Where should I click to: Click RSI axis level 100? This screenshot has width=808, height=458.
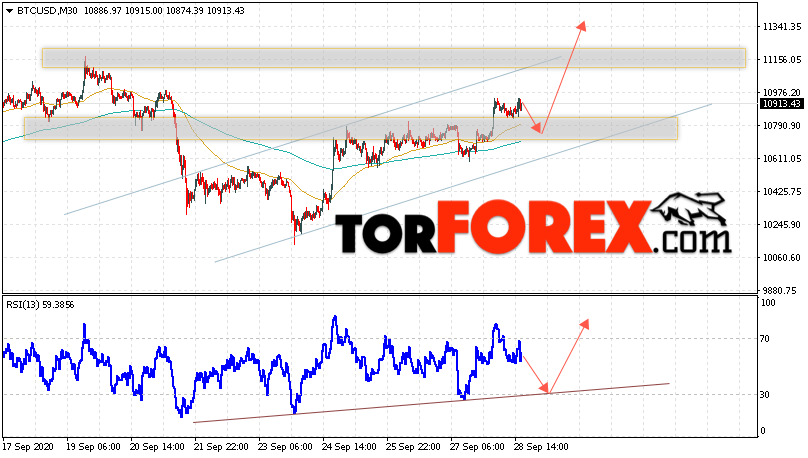coord(768,303)
